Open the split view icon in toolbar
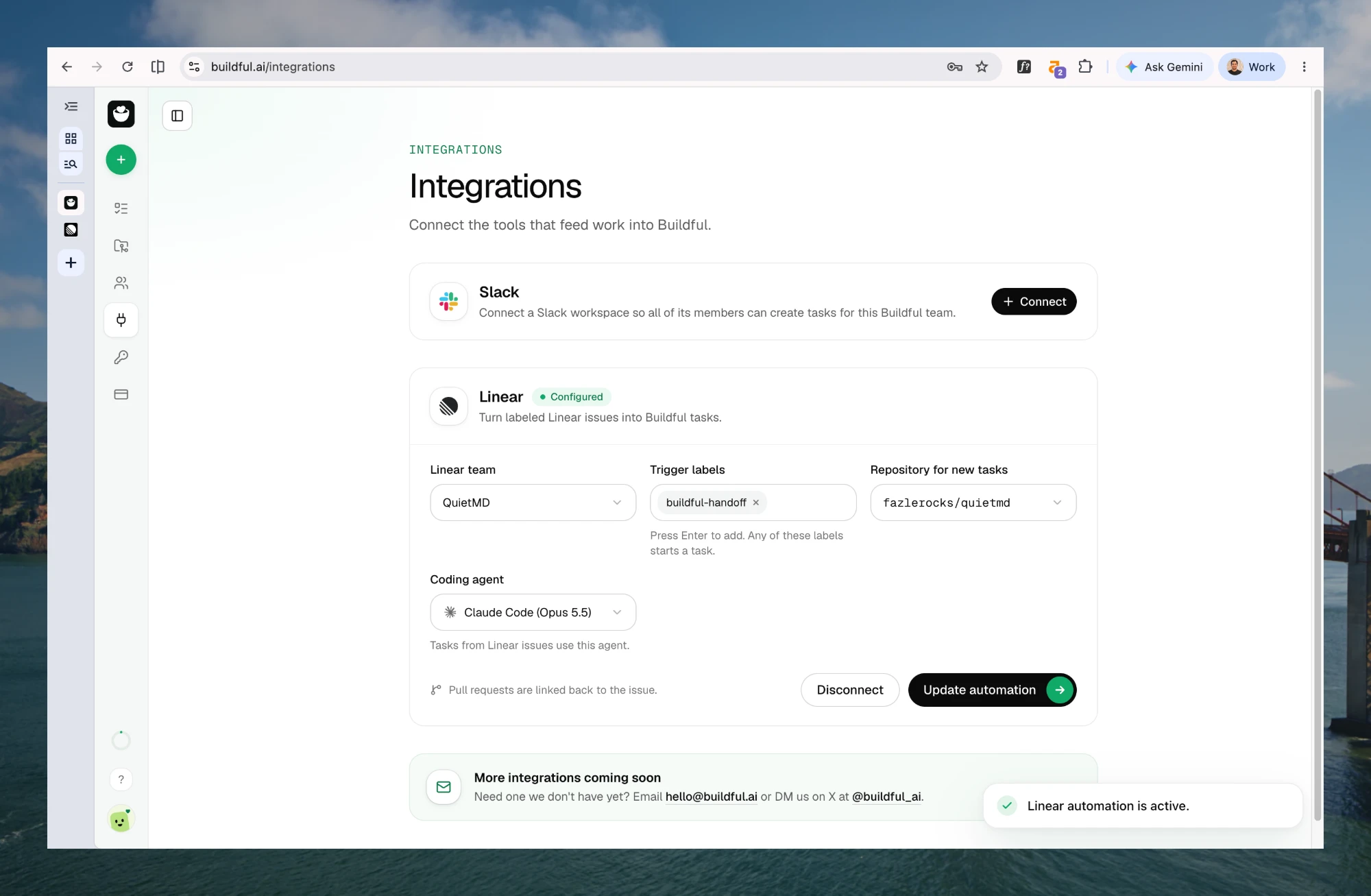1371x896 pixels. coord(158,66)
